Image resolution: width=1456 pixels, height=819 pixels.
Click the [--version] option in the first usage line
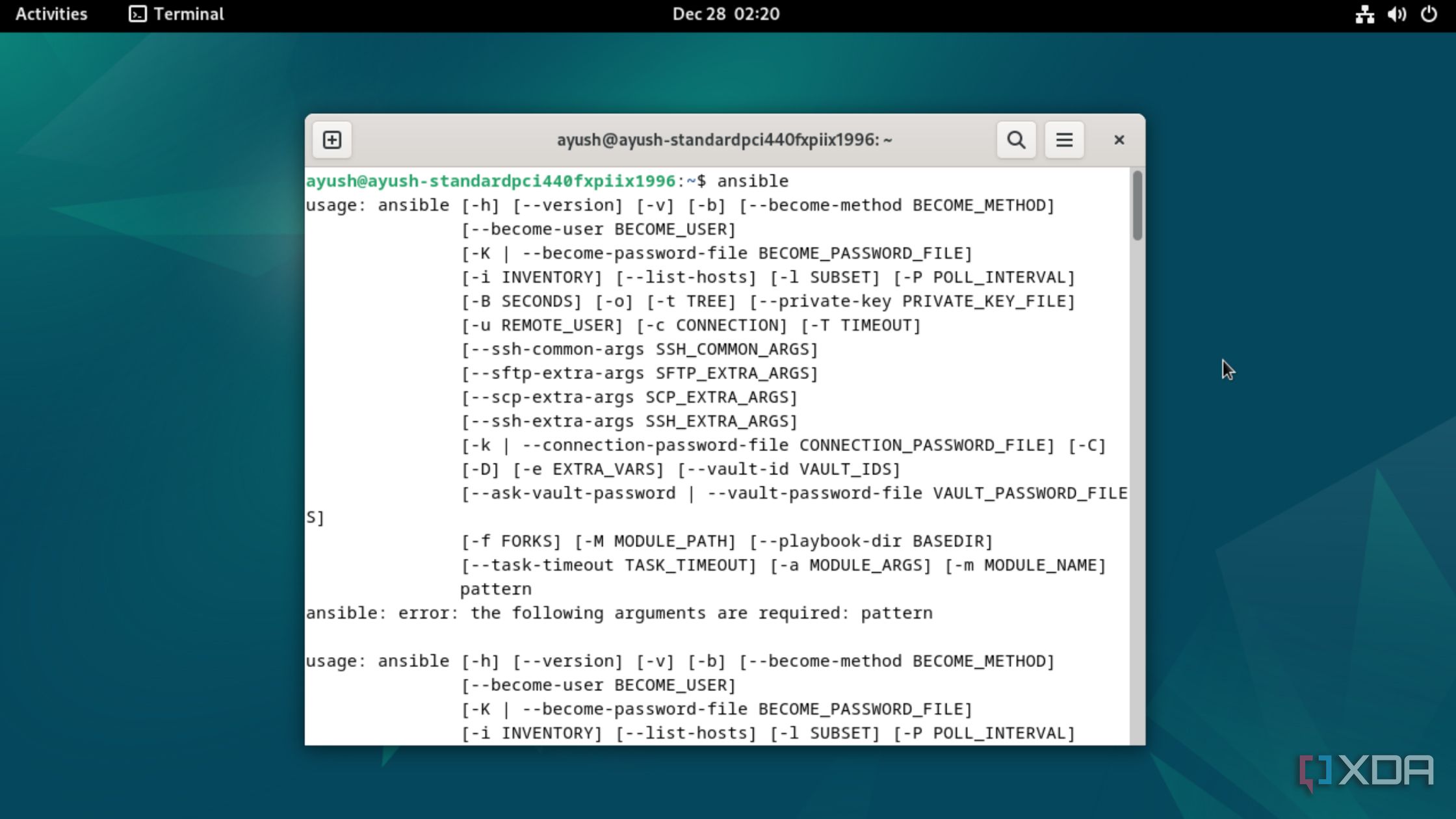(567, 205)
